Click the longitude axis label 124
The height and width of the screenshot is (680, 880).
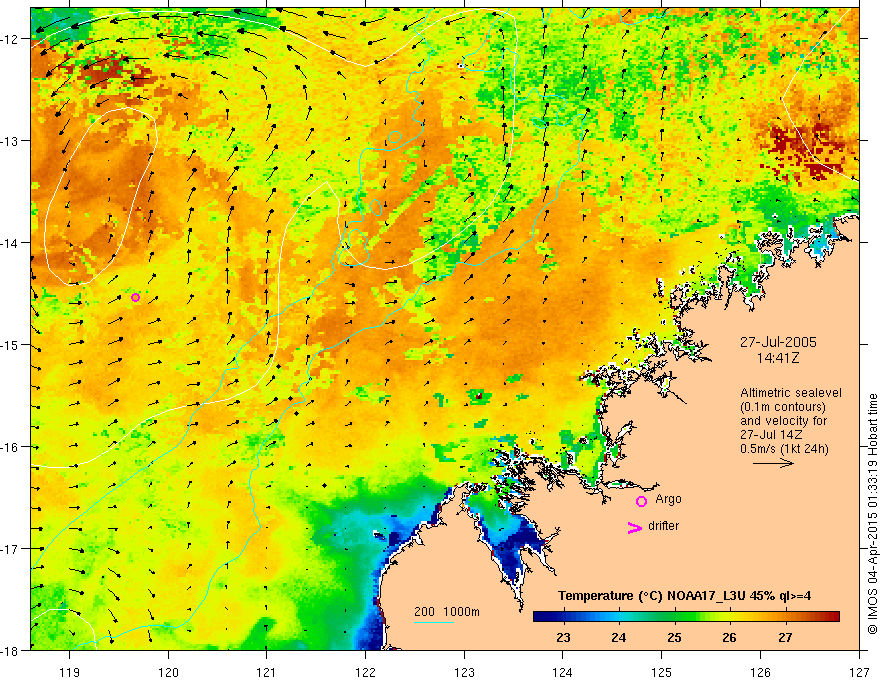click(563, 672)
